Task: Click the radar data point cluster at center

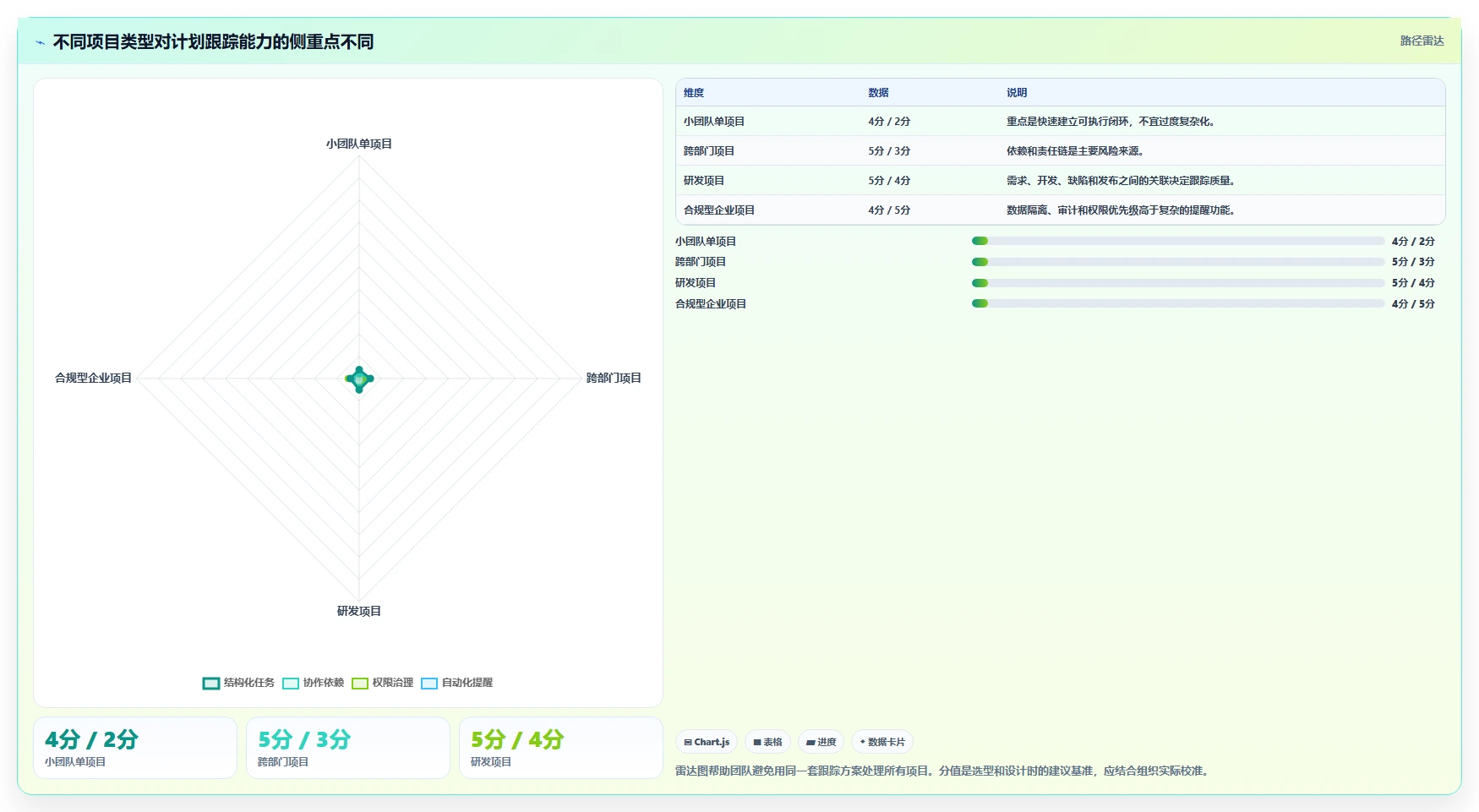Action: tap(359, 379)
